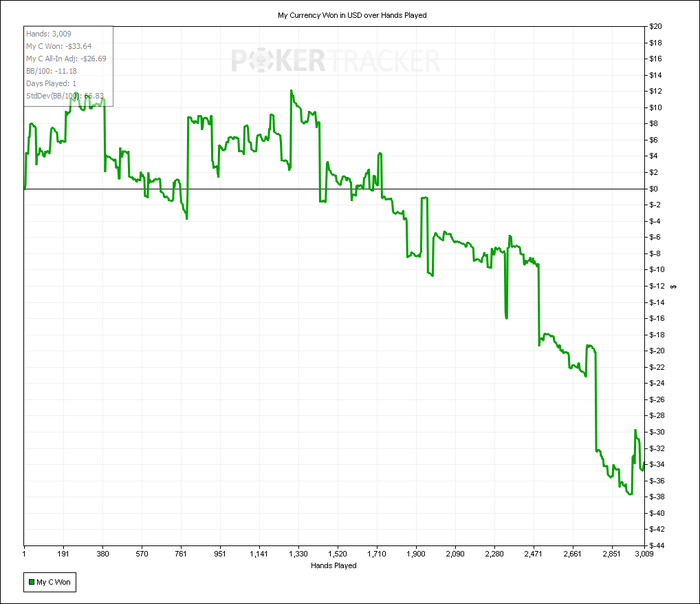
Task: Click the My C All-In Adj: -$26.69 stat
Action: pos(66,59)
